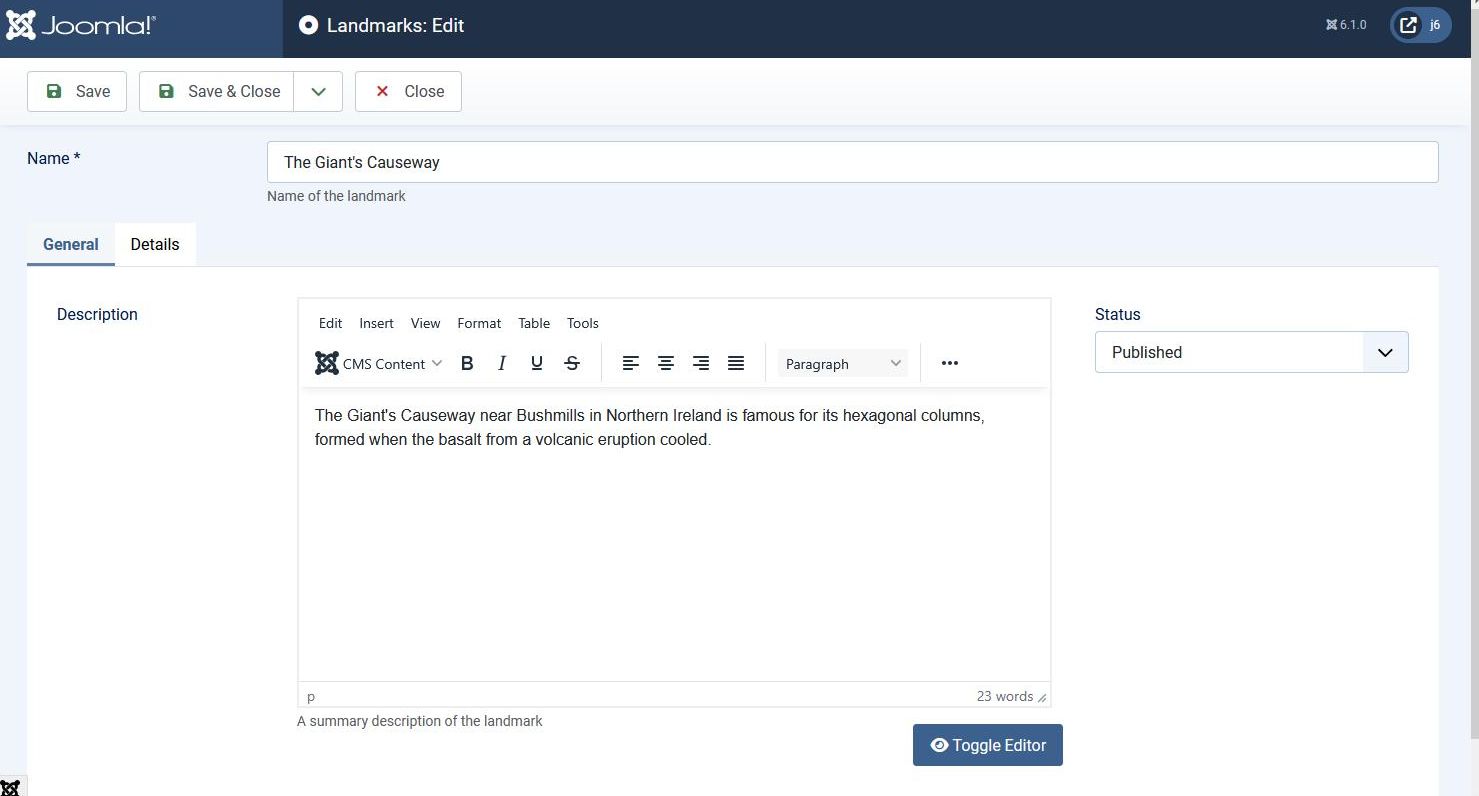Screen dimensions: 1479x796
Task: Toggle bold formatting in editor
Action: coord(467,364)
